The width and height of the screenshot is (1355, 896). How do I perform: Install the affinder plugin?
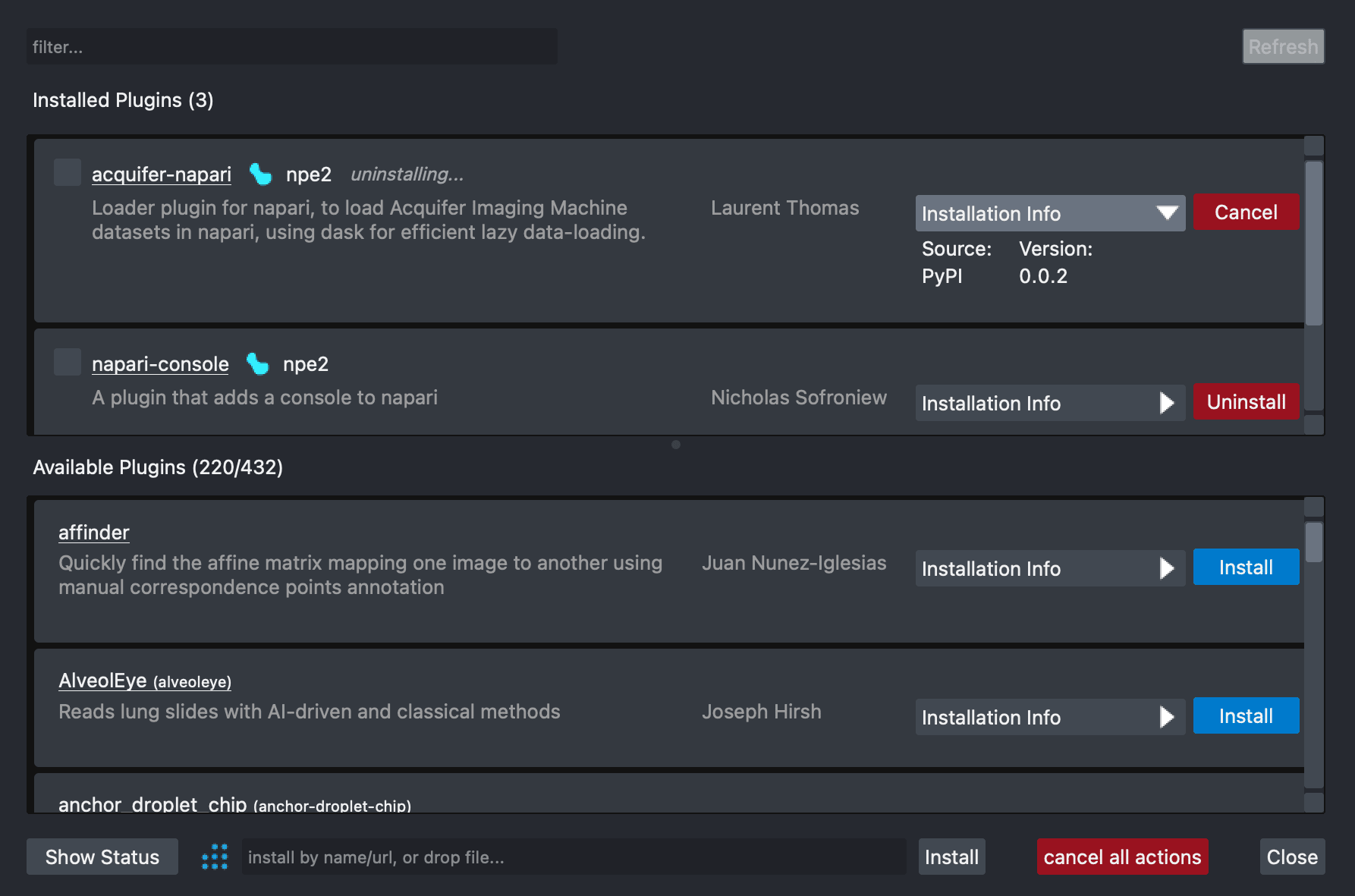tap(1245, 567)
